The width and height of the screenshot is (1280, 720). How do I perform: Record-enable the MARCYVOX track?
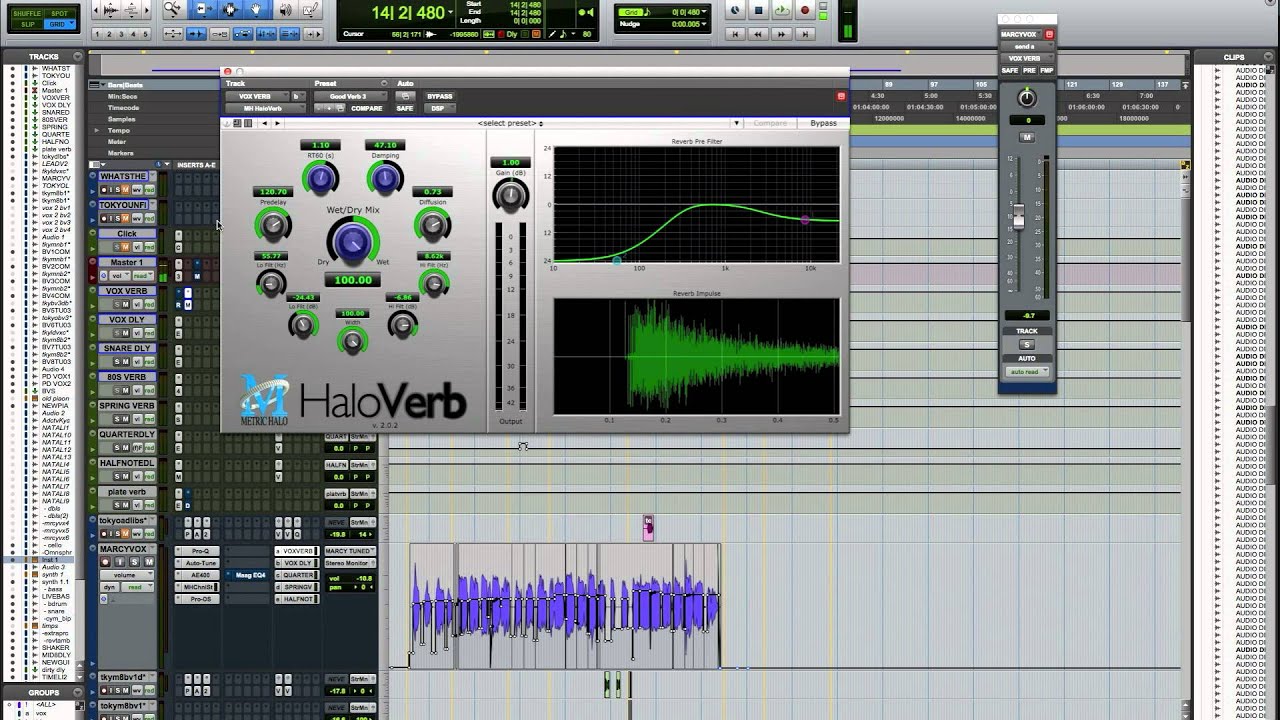[105, 562]
